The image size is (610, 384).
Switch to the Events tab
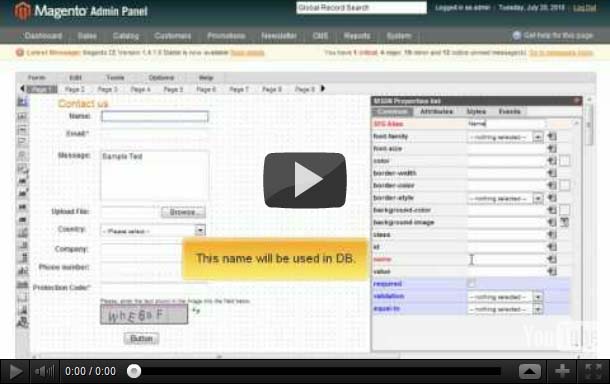point(509,112)
